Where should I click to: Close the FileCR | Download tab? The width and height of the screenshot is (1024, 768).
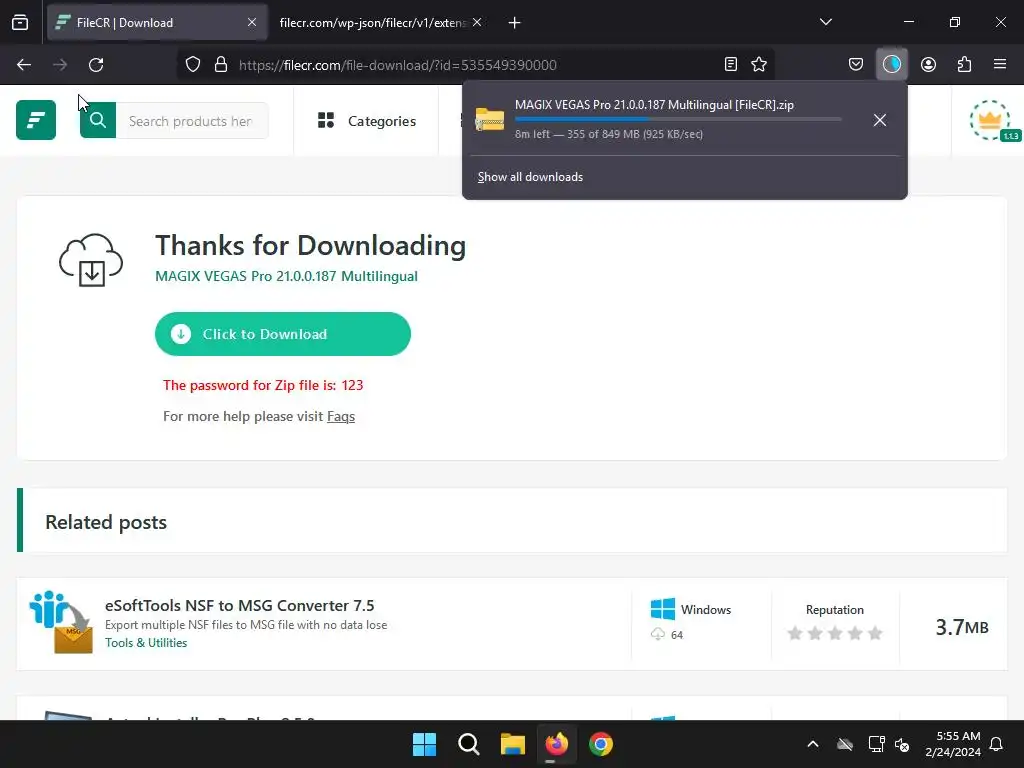pos(251,22)
